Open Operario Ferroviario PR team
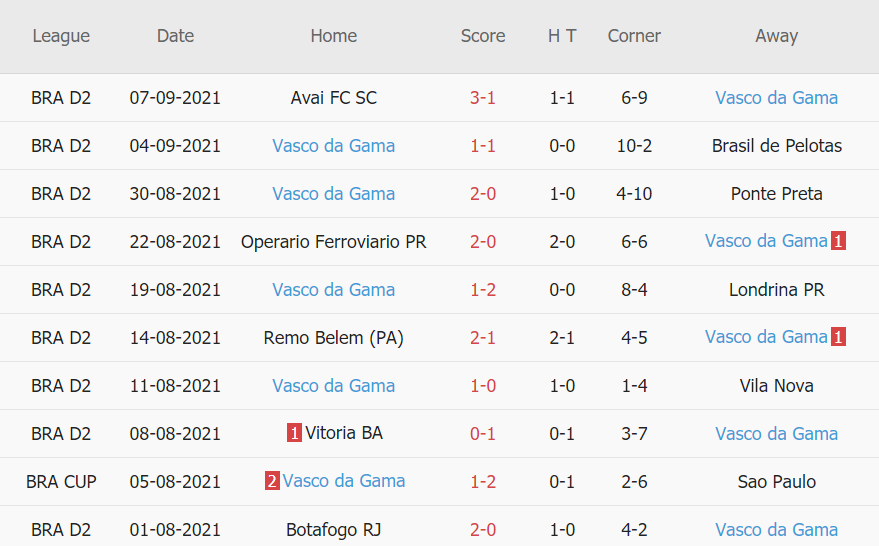Viewport: 879px width, 546px height. point(333,241)
